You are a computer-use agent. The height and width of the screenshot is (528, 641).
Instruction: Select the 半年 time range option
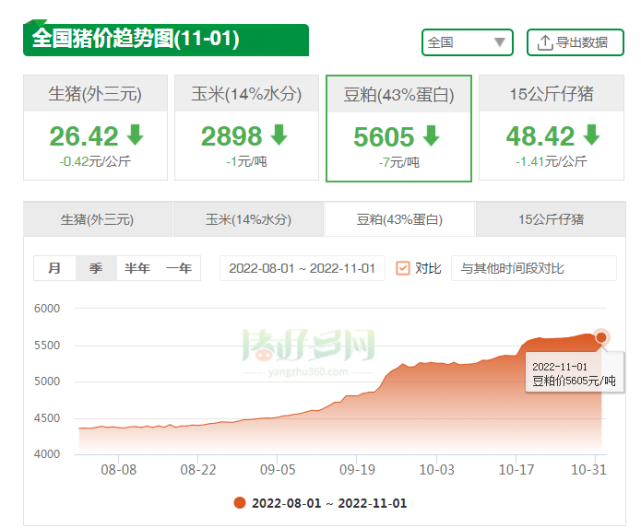pyautogui.click(x=138, y=268)
